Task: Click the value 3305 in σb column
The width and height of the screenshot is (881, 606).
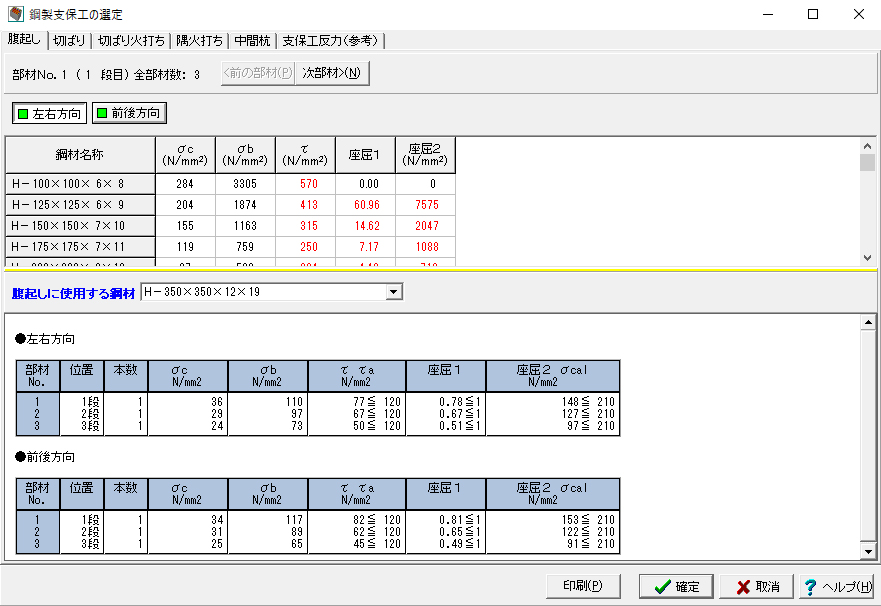Action: click(x=245, y=184)
